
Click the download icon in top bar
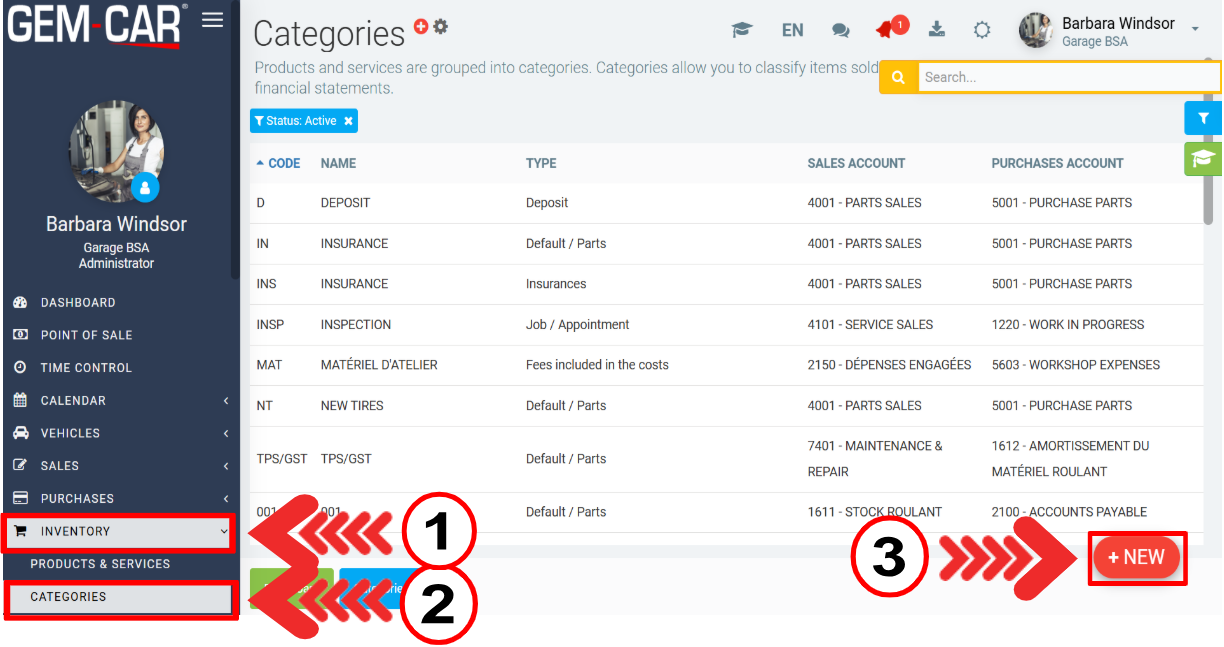[x=936, y=29]
